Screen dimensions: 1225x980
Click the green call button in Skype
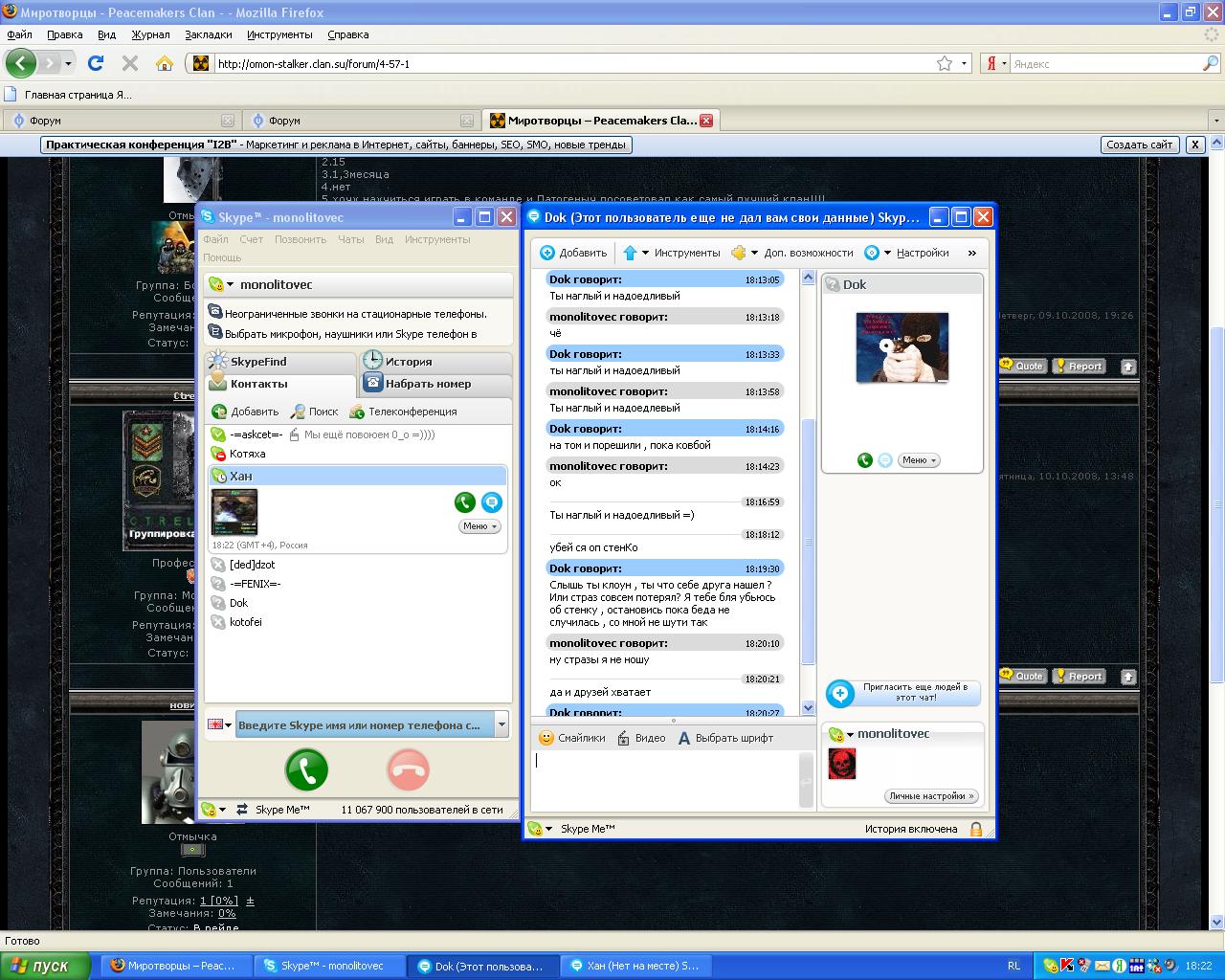[x=306, y=769]
